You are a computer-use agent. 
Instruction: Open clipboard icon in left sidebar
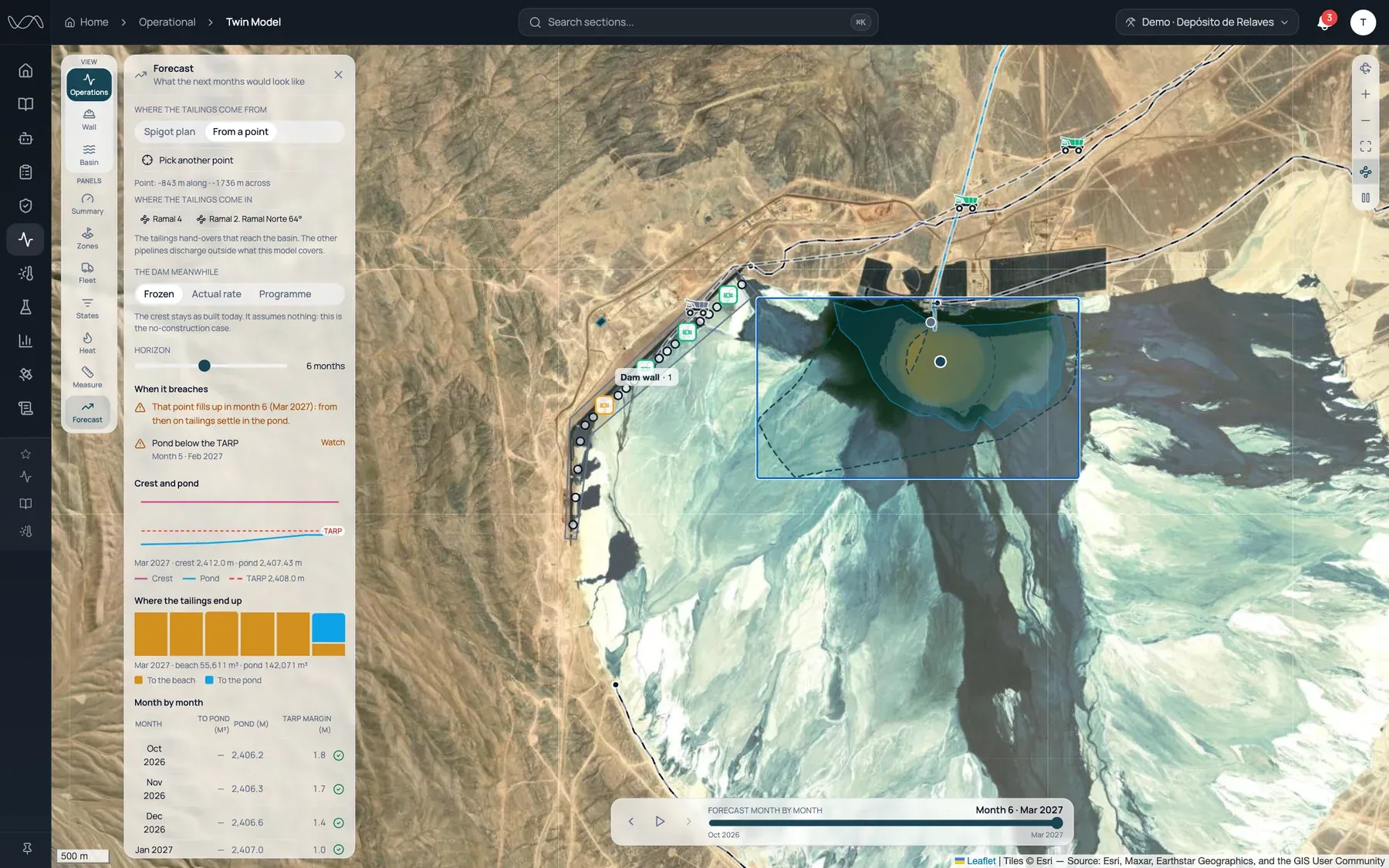(25, 171)
